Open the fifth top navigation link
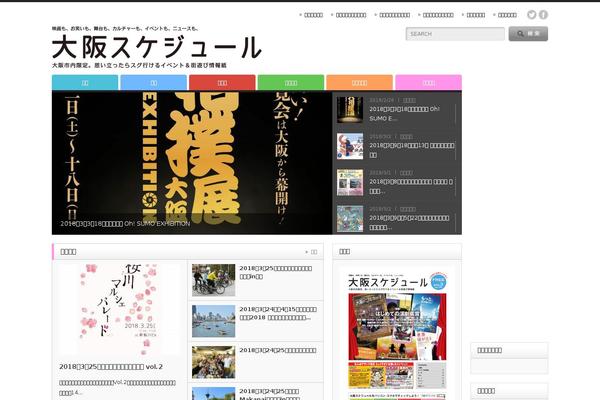 tap(474, 15)
